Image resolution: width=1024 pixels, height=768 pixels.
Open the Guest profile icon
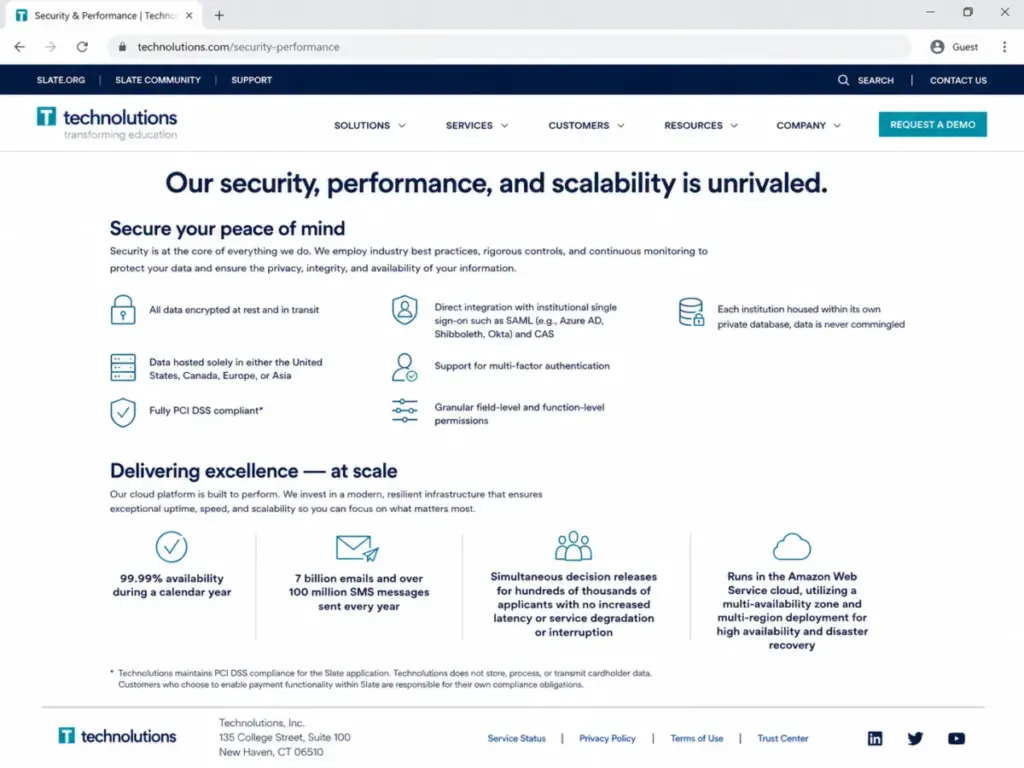pyautogui.click(x=937, y=47)
